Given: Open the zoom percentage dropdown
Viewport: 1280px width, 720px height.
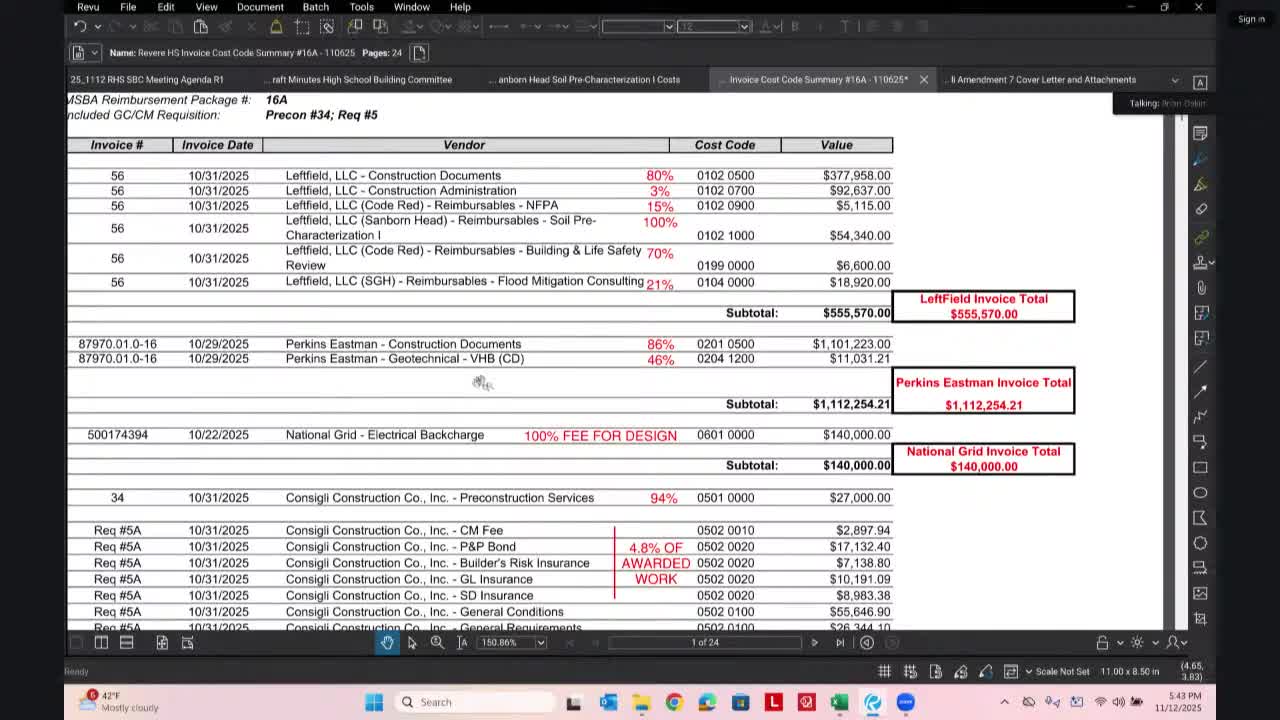Looking at the screenshot, I should tap(540, 643).
